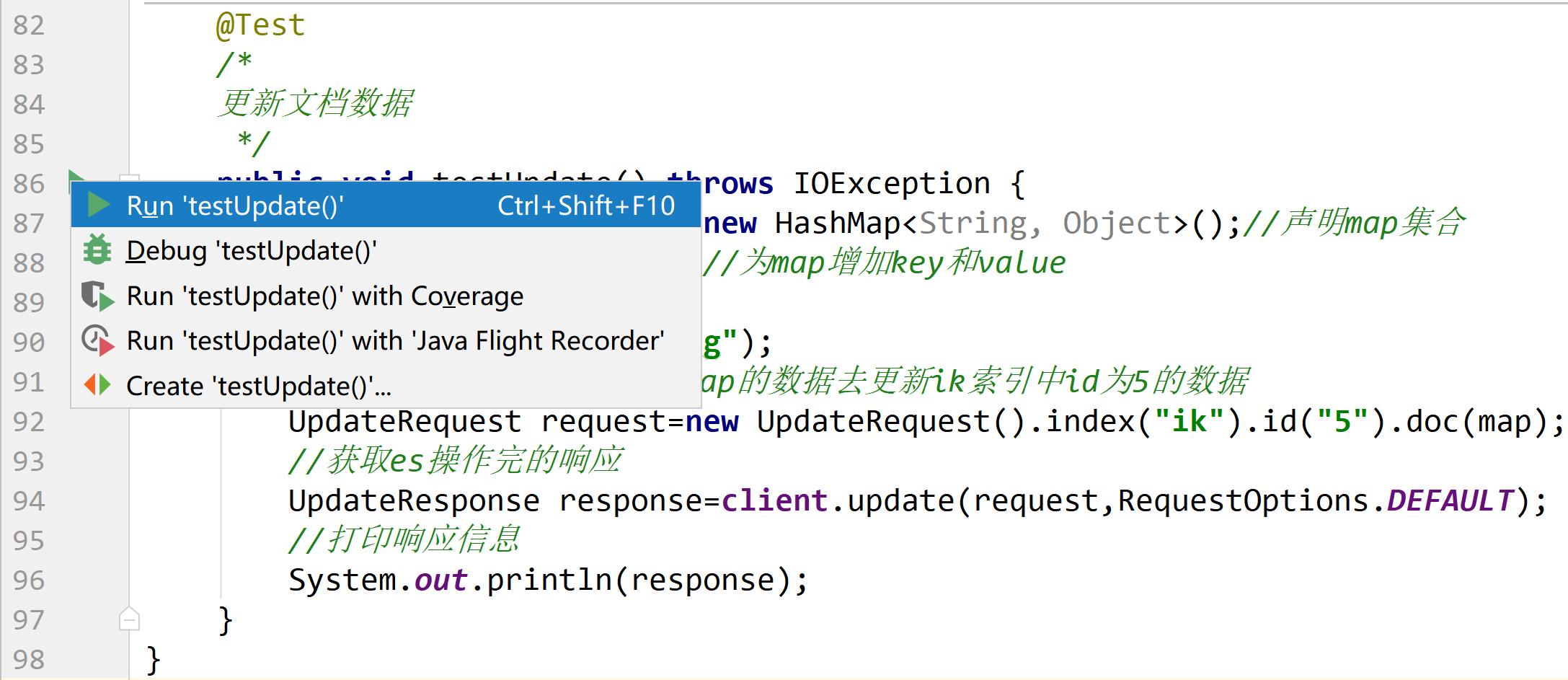The image size is (1568, 680).
Task: Click update(request method call on line 94
Action: [x=973, y=501]
